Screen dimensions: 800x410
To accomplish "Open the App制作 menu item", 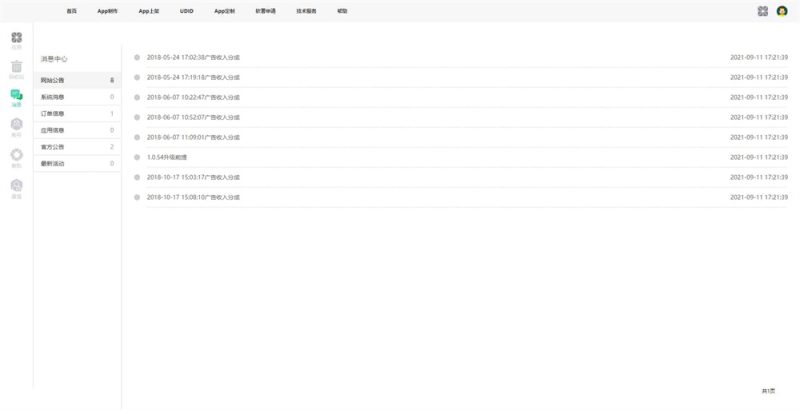I will [x=107, y=11].
